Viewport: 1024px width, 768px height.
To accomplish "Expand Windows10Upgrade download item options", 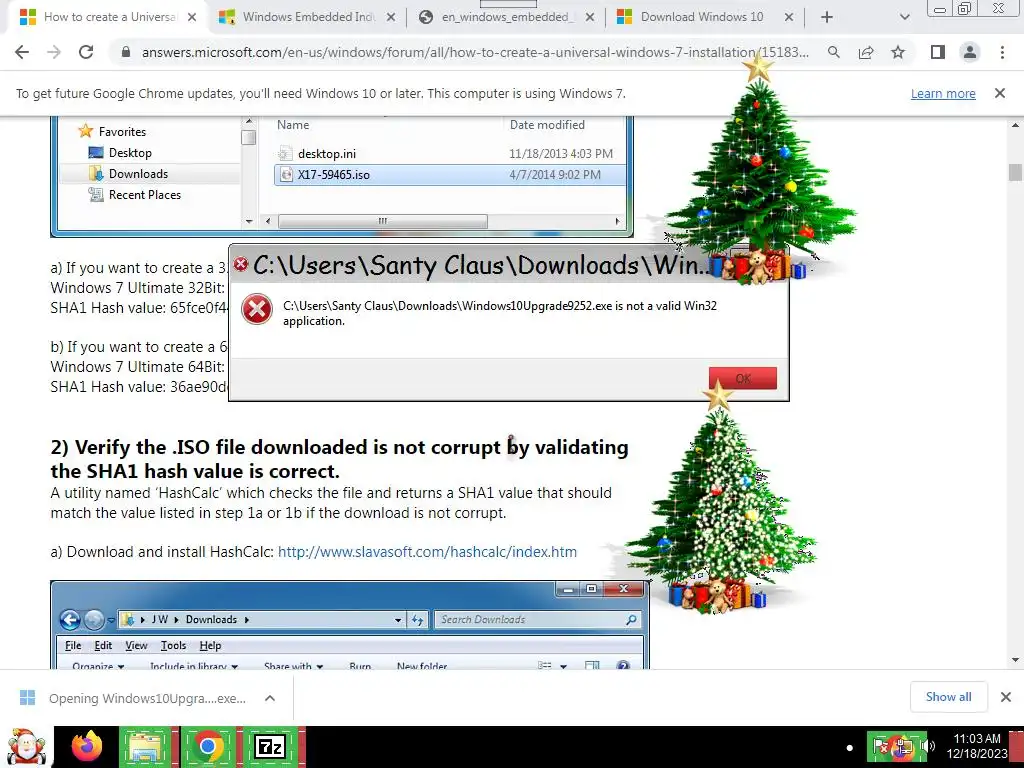I will coord(270,698).
